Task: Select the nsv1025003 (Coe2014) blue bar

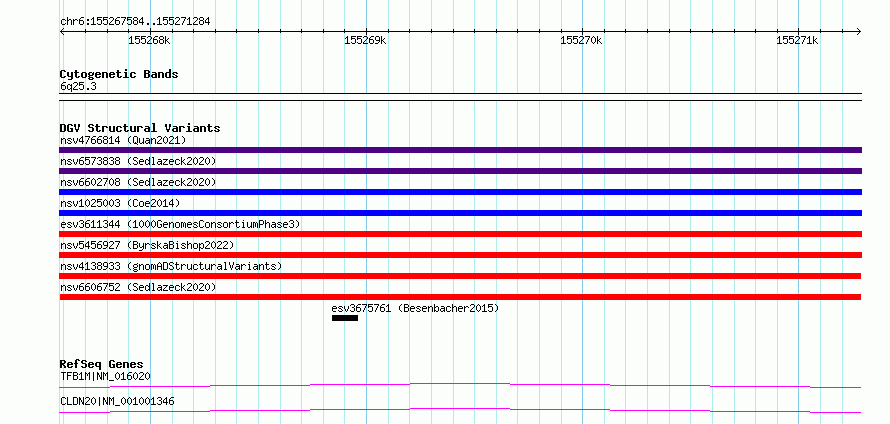Action: tap(460, 213)
